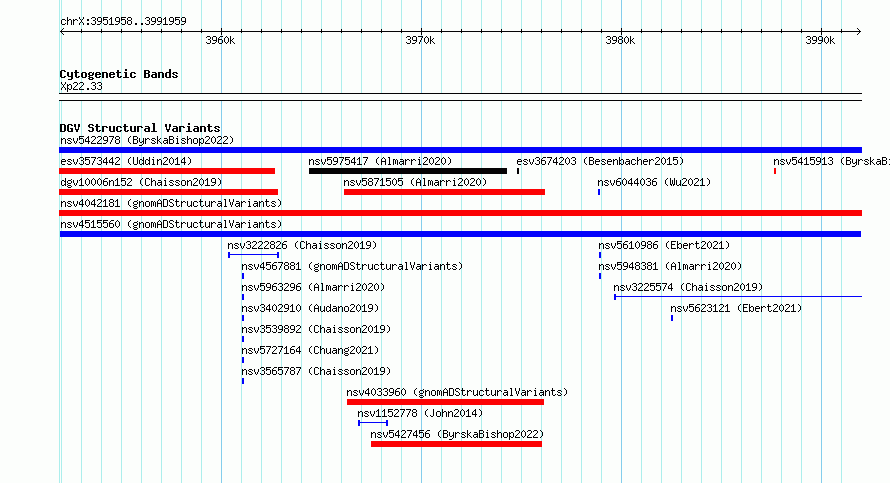Open nsv5610986 (Ebert2021) label
Screen dimensions: 890x483
(x=664, y=245)
